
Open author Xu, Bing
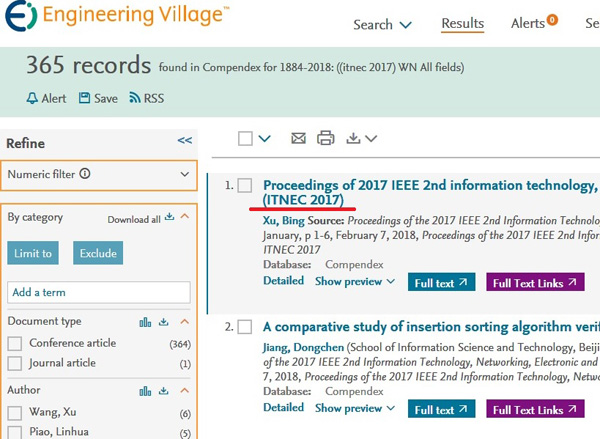[x=284, y=221]
